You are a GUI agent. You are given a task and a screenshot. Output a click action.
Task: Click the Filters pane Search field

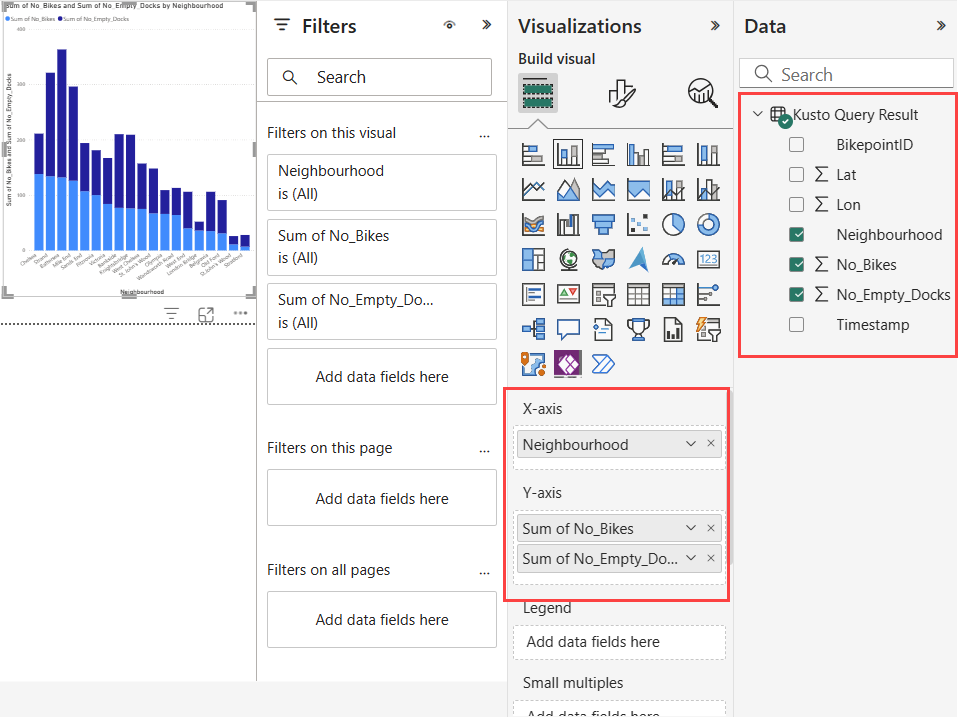379,77
